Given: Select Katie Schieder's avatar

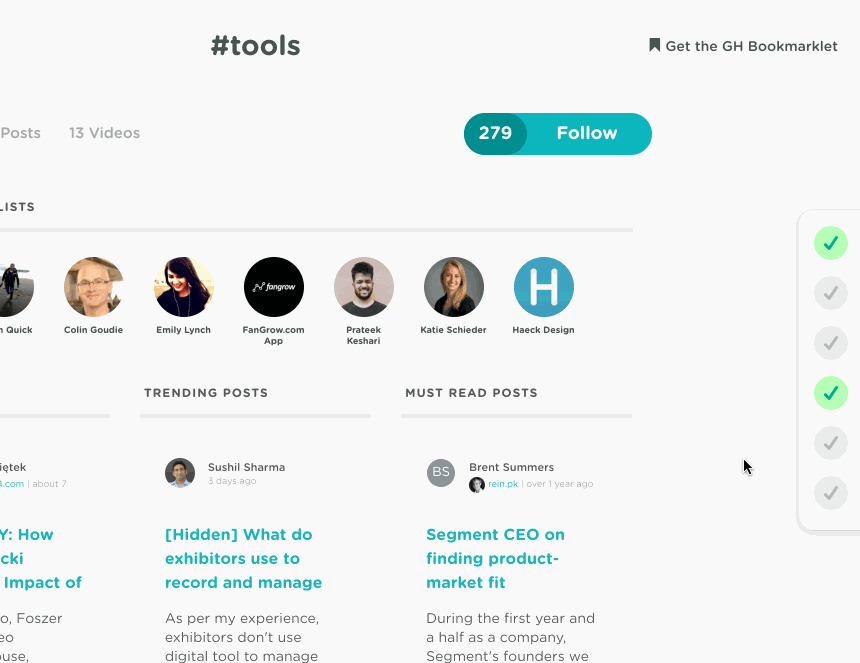Looking at the screenshot, I should click(453, 287).
